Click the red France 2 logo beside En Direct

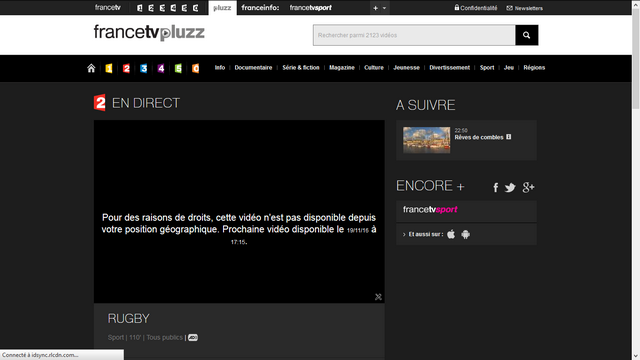[x=100, y=103]
